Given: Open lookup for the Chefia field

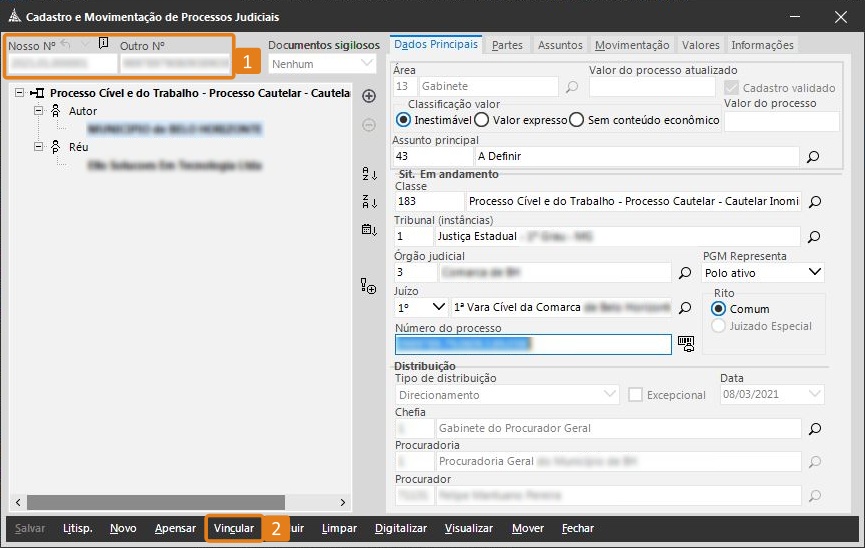Looking at the screenshot, I should tap(814, 428).
